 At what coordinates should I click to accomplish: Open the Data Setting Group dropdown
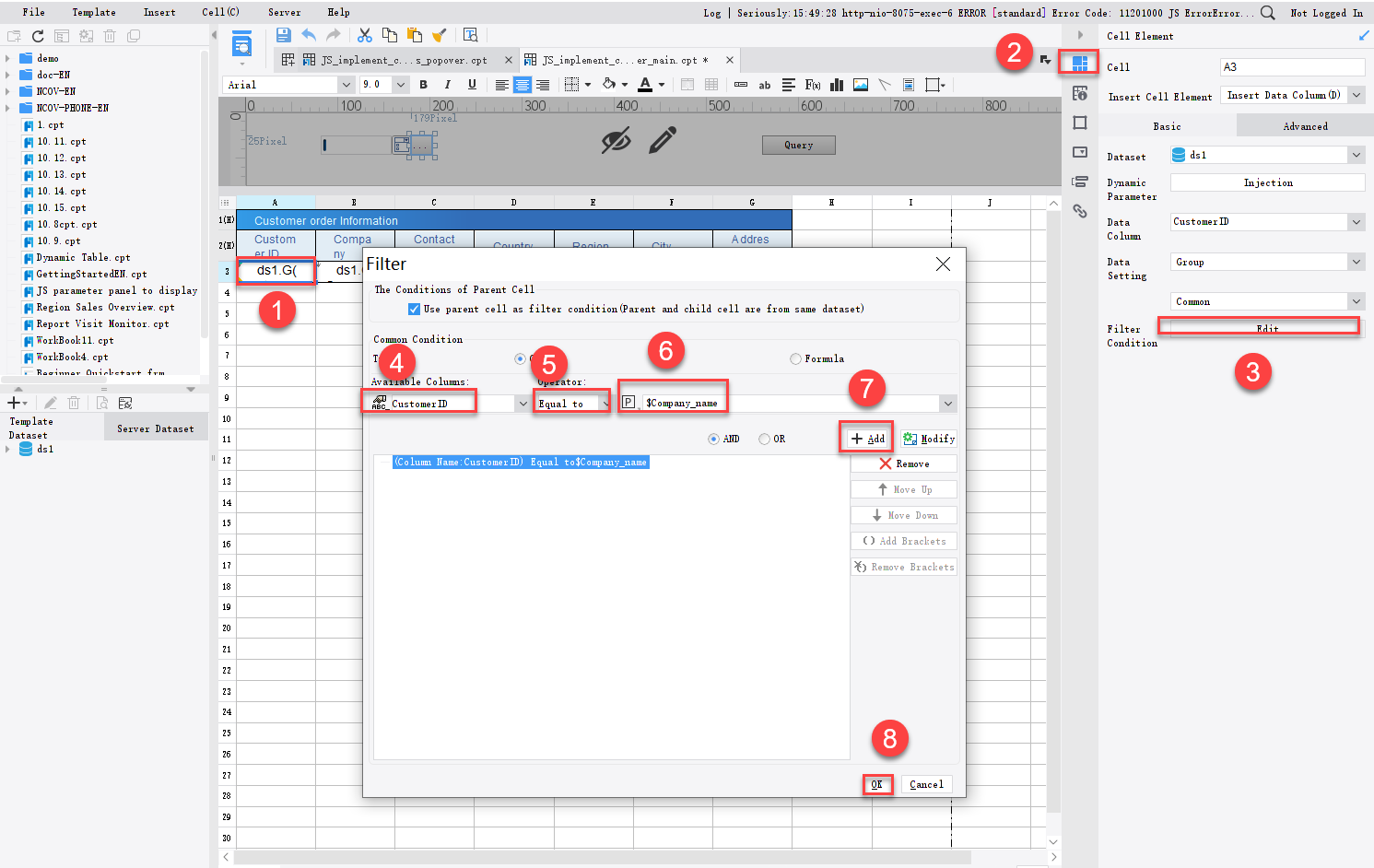pyautogui.click(x=1356, y=263)
